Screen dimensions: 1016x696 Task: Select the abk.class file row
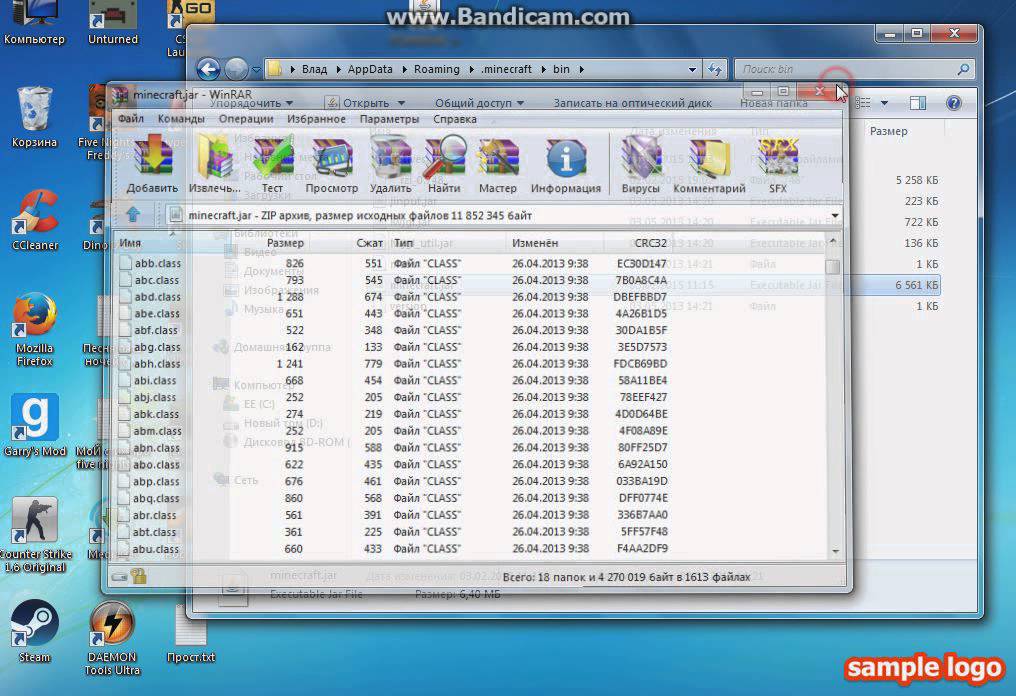click(x=393, y=414)
